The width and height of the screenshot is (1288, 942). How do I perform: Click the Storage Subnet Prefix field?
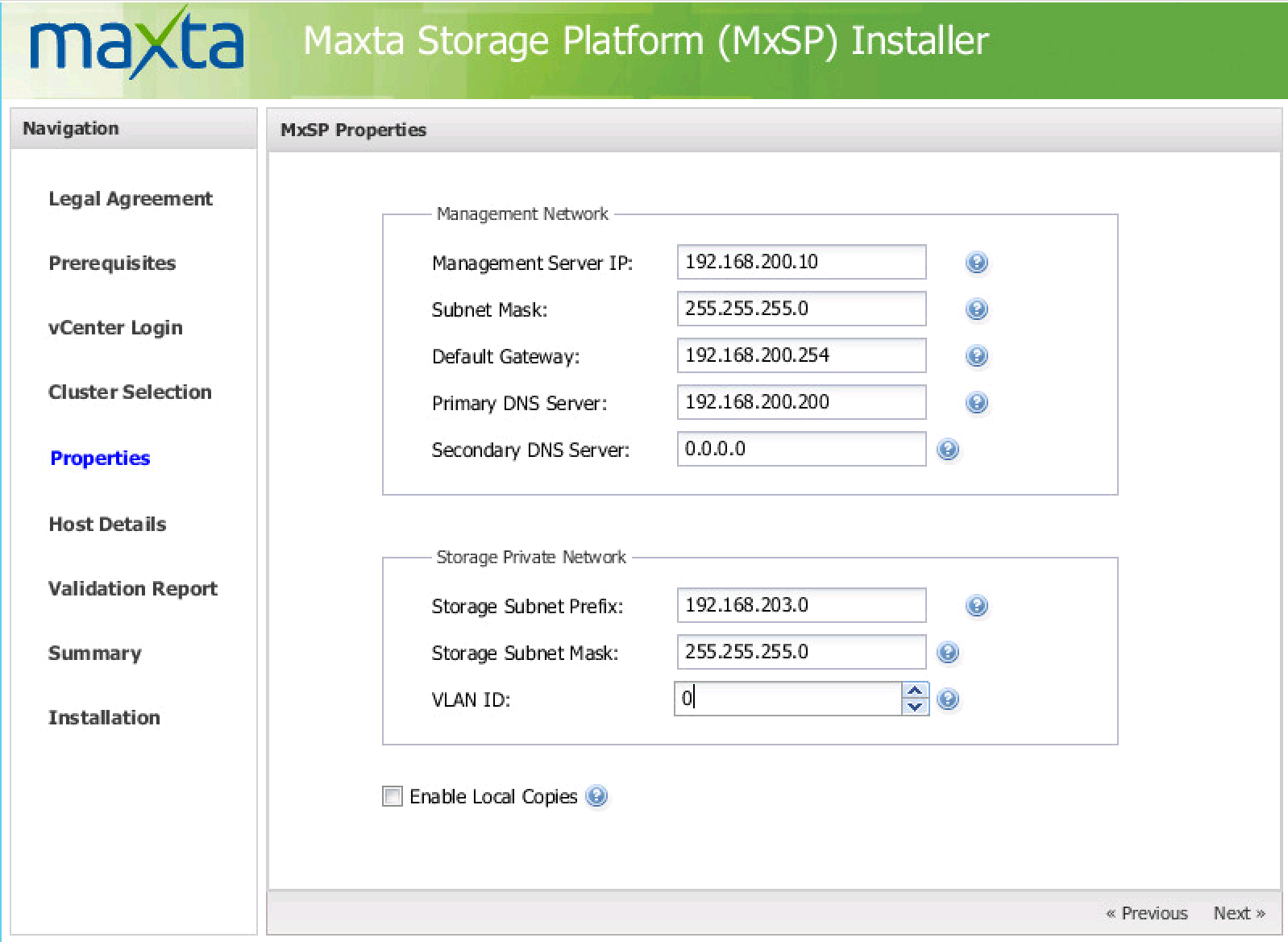tap(800, 605)
